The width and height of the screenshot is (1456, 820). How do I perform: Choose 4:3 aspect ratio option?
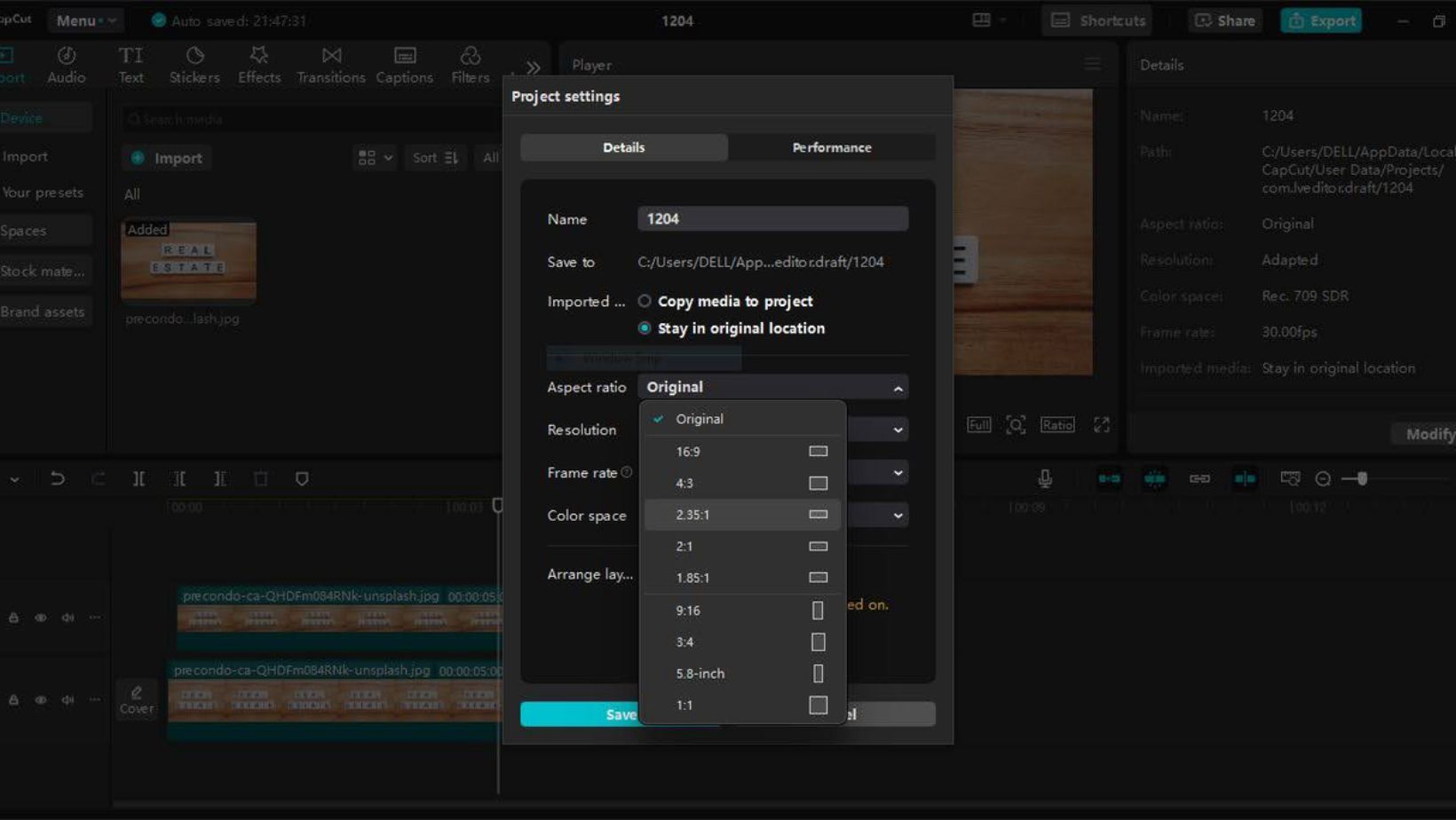(x=742, y=484)
